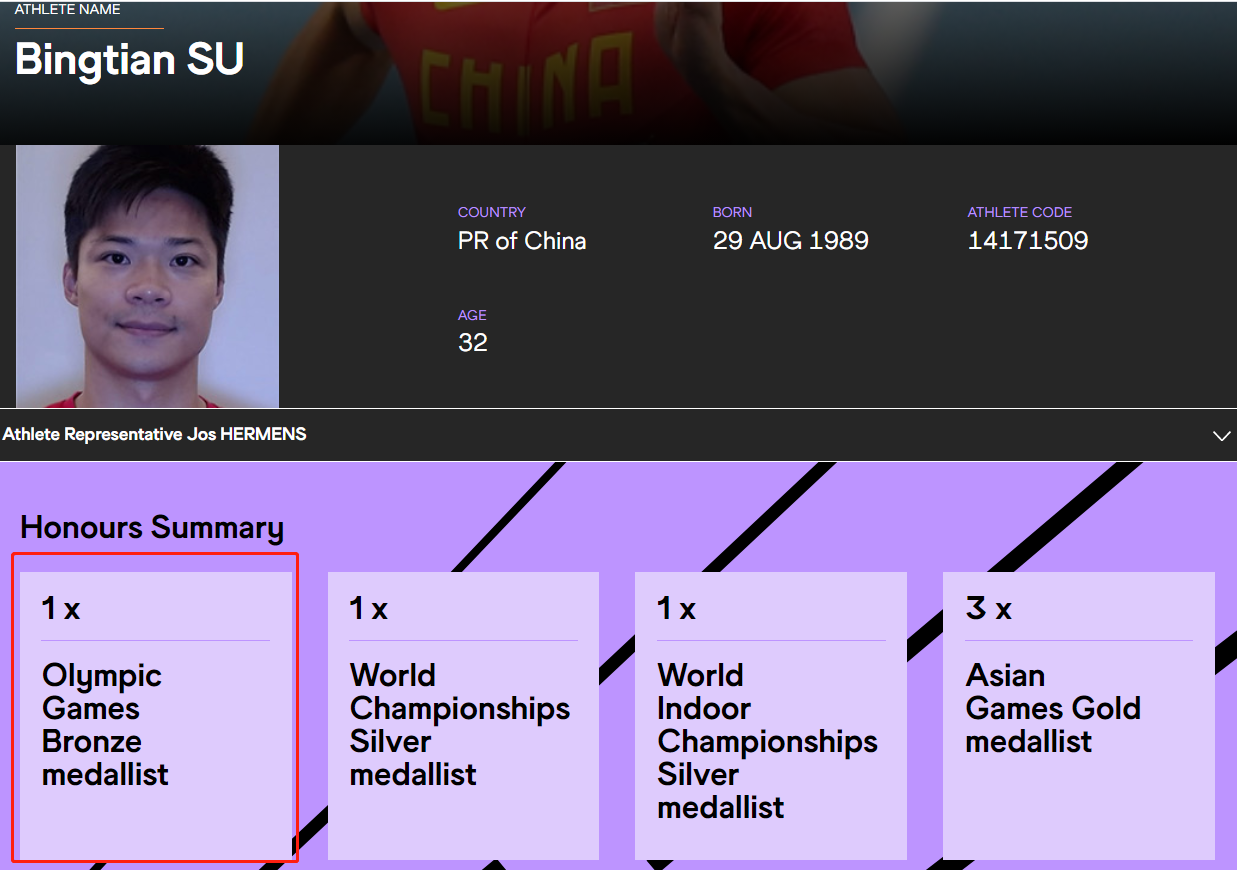1237x870 pixels.
Task: Click the 3 x count above Asian Games
Action: pyautogui.click(x=988, y=608)
